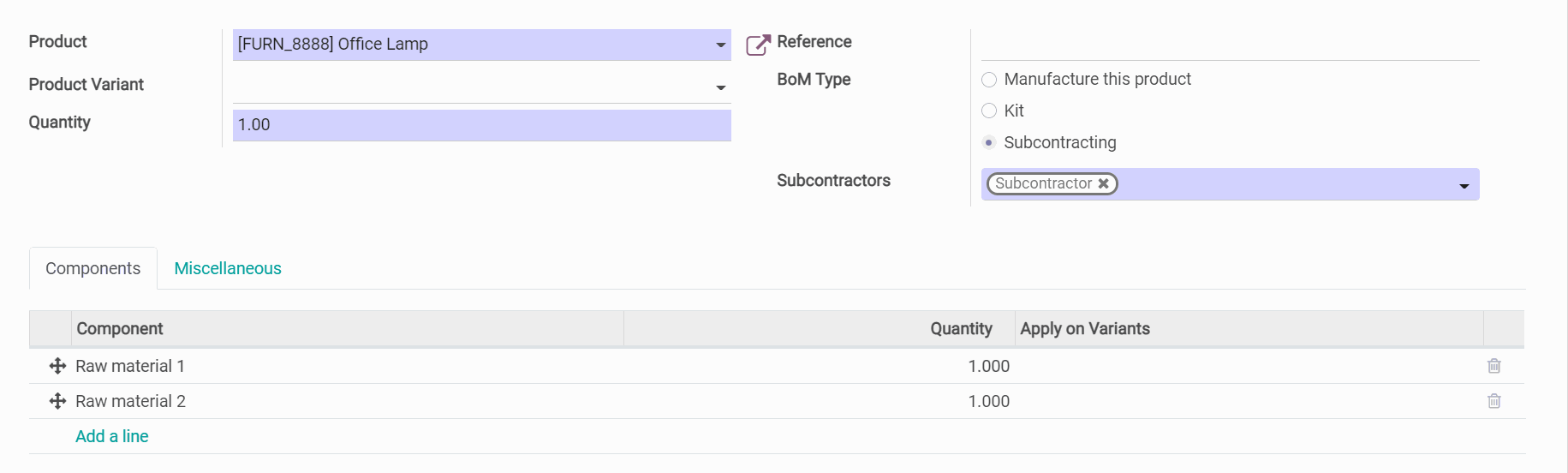Select the Subcontracting radio button
Viewport: 1568px width, 473px height.
[x=989, y=142]
